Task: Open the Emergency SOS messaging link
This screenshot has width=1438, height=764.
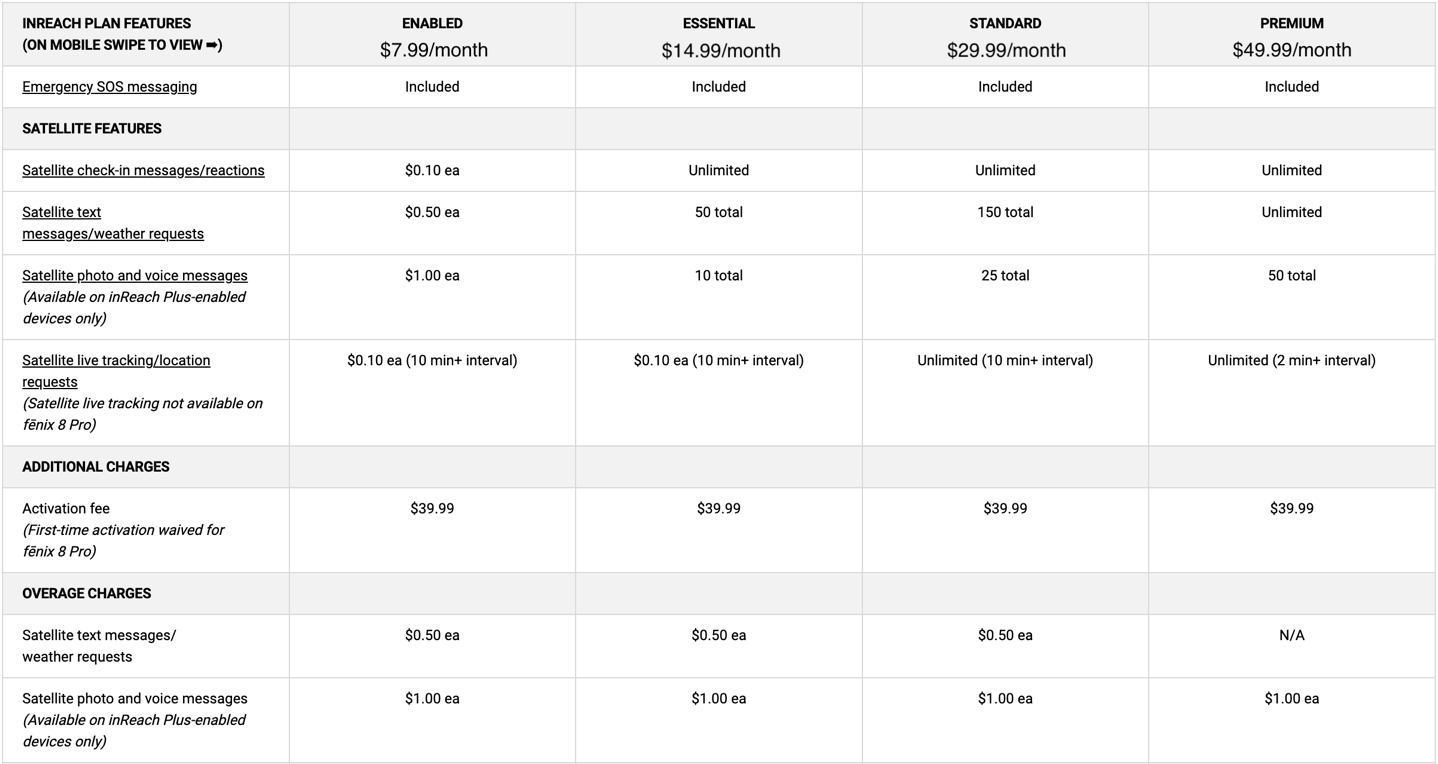Action: [x=109, y=87]
